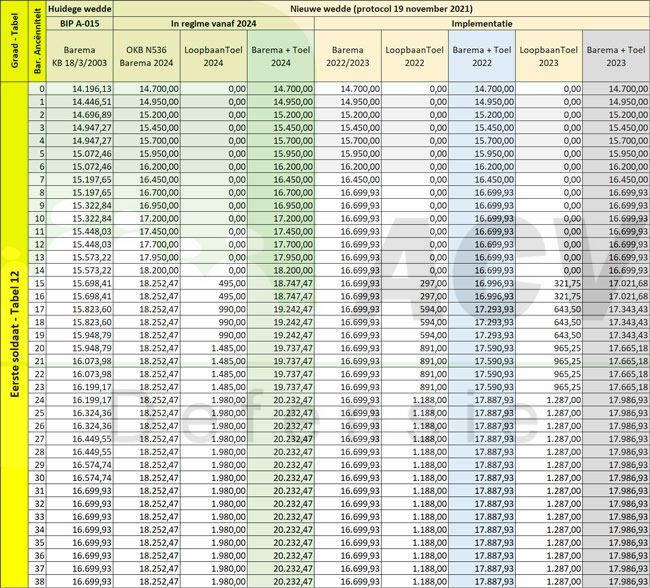Select the 16.574,74 cell in row 29

pyautogui.click(x=80, y=464)
